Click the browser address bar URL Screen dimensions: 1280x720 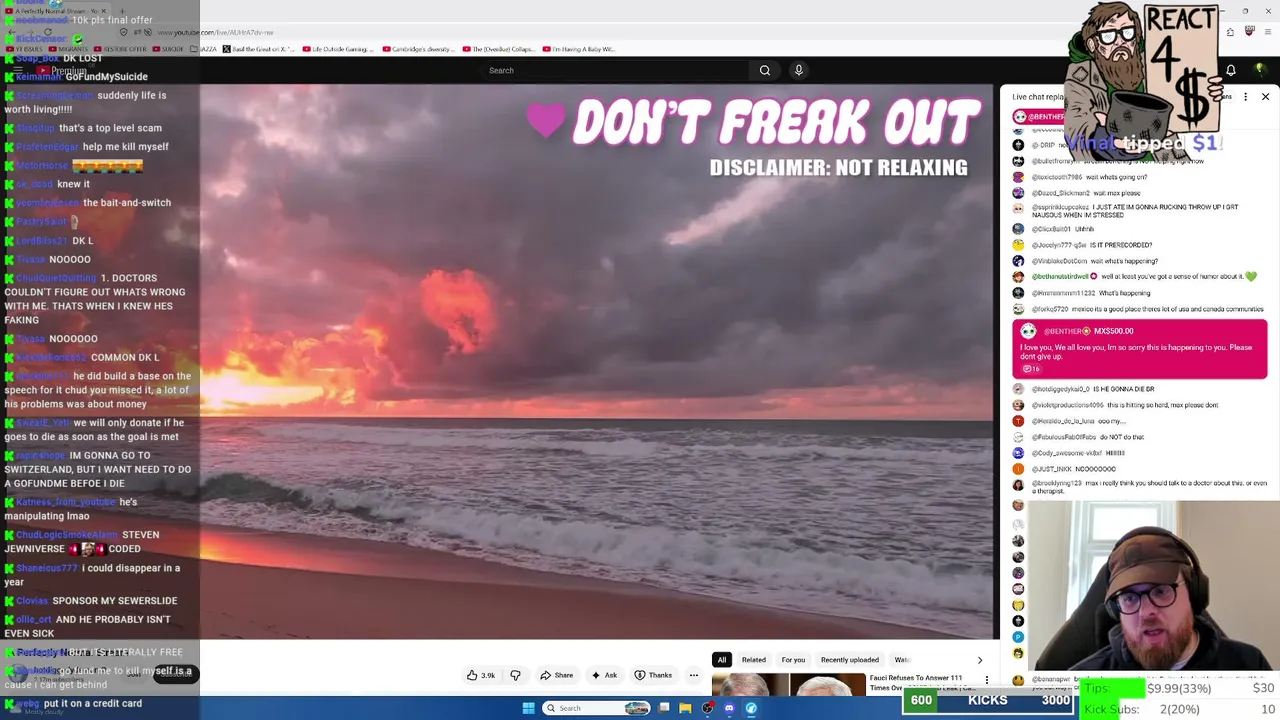215,32
